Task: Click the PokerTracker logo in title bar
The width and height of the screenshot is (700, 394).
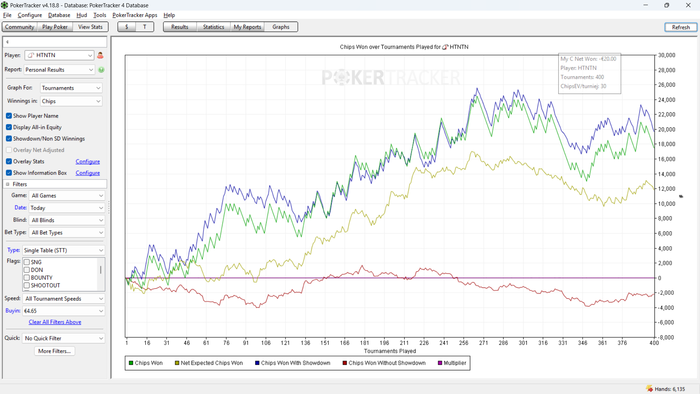Action: coord(4,5)
